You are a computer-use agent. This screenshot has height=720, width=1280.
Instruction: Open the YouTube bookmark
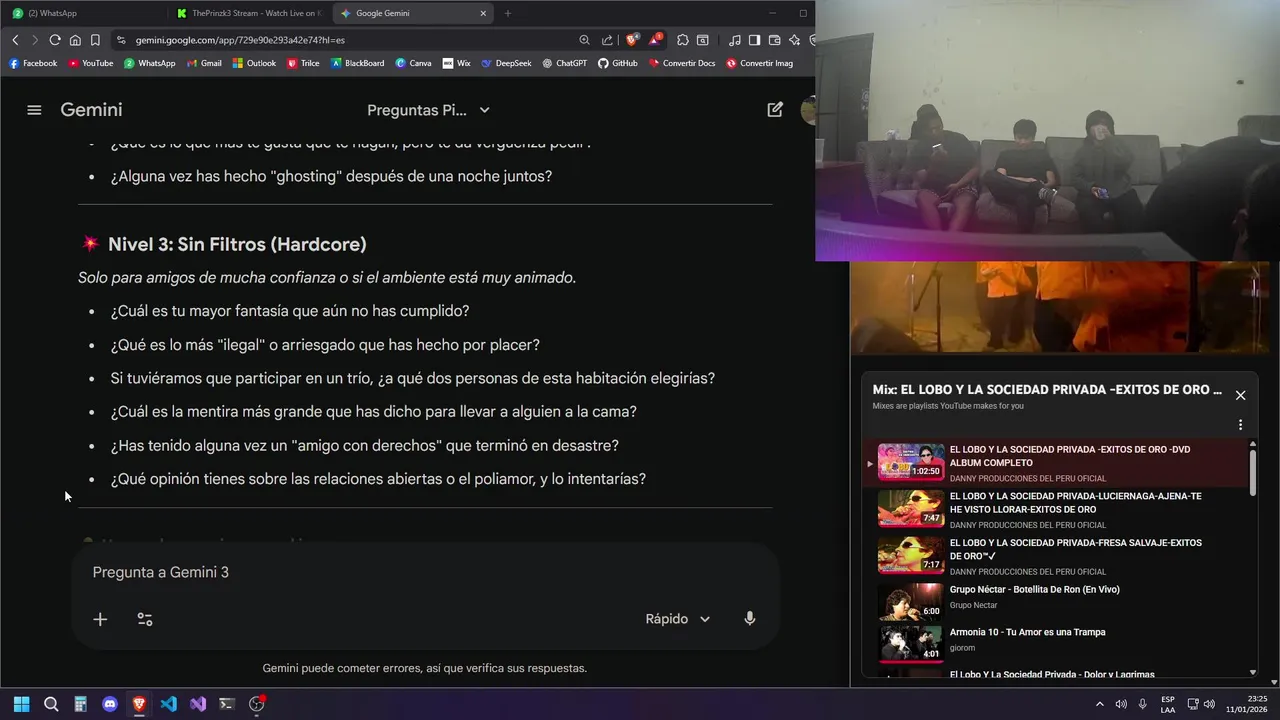[x=91, y=63]
